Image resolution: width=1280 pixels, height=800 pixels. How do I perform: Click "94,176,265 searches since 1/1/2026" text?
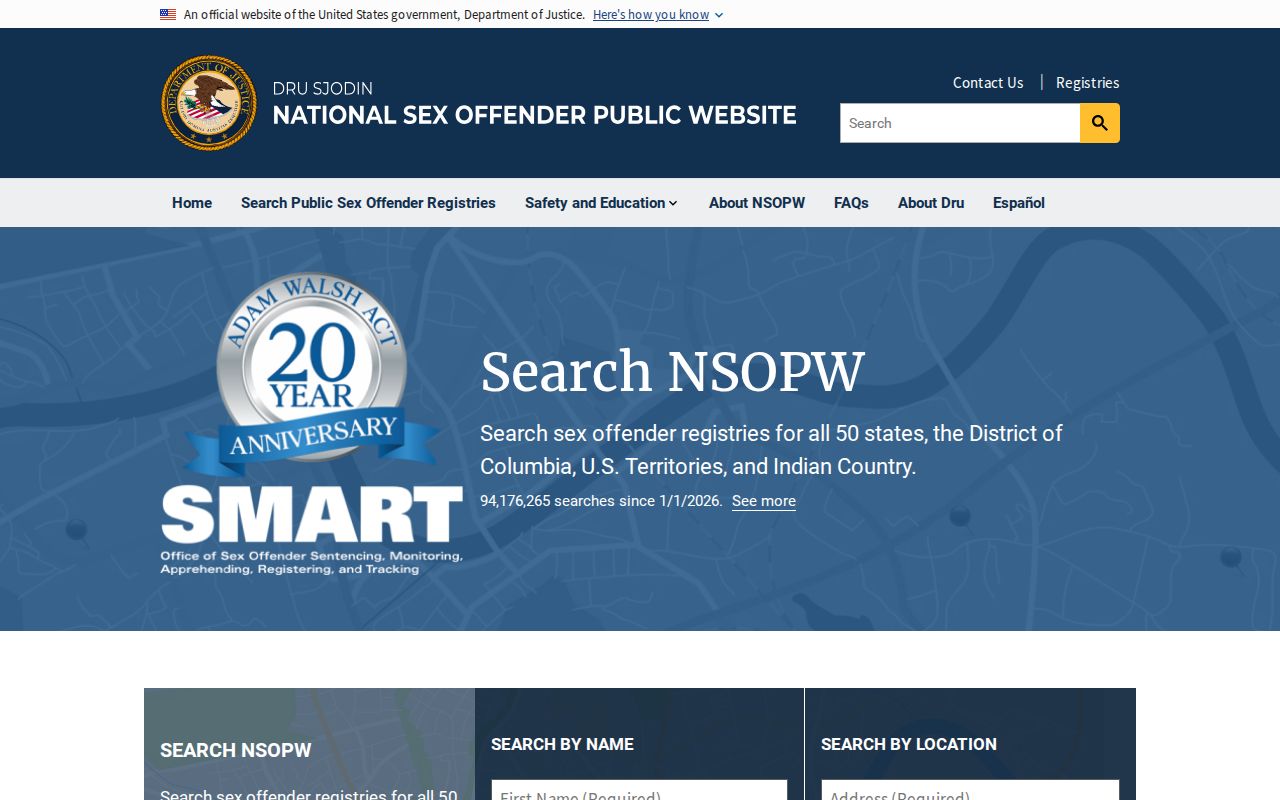click(601, 501)
